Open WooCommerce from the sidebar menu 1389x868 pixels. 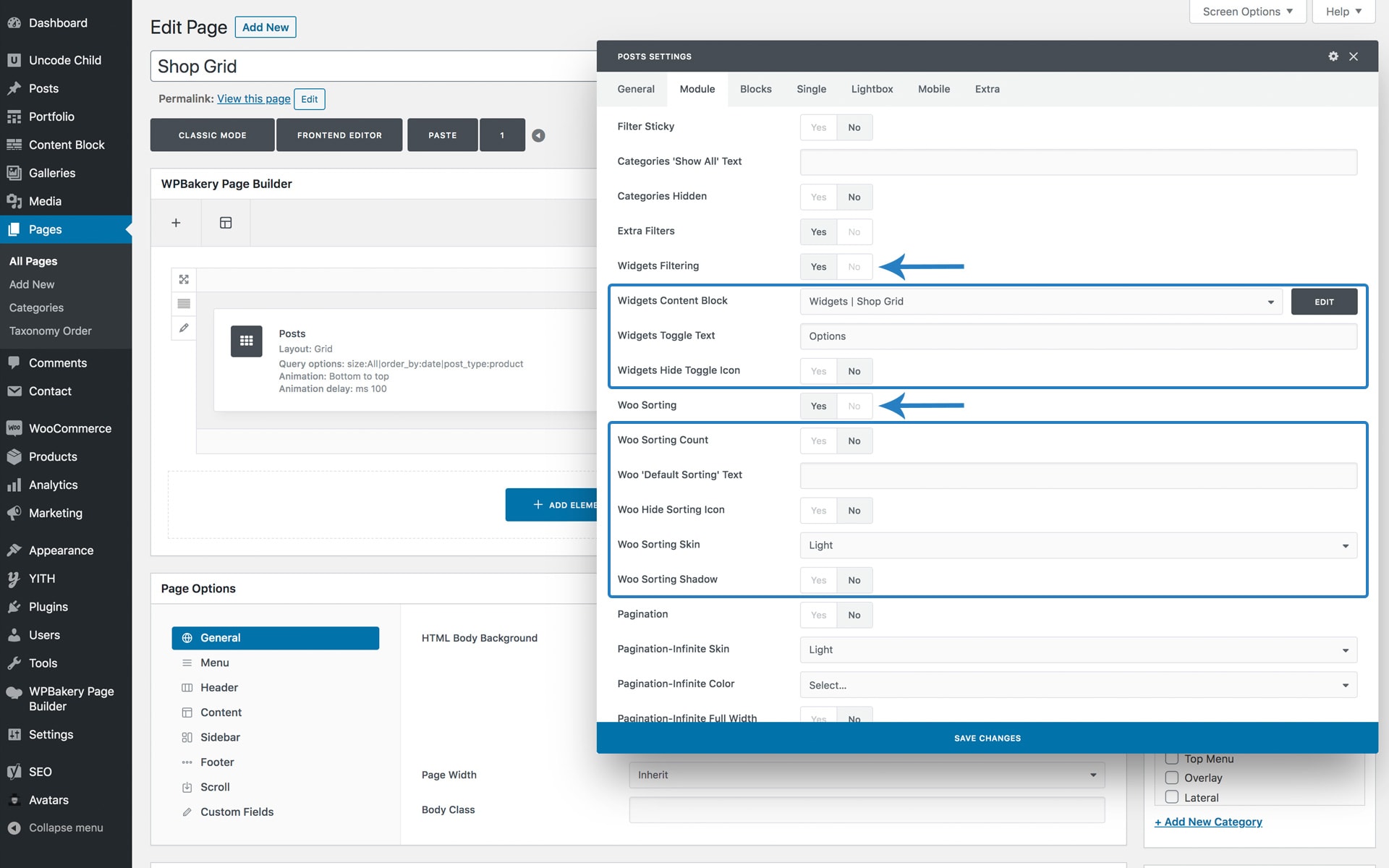click(x=69, y=428)
